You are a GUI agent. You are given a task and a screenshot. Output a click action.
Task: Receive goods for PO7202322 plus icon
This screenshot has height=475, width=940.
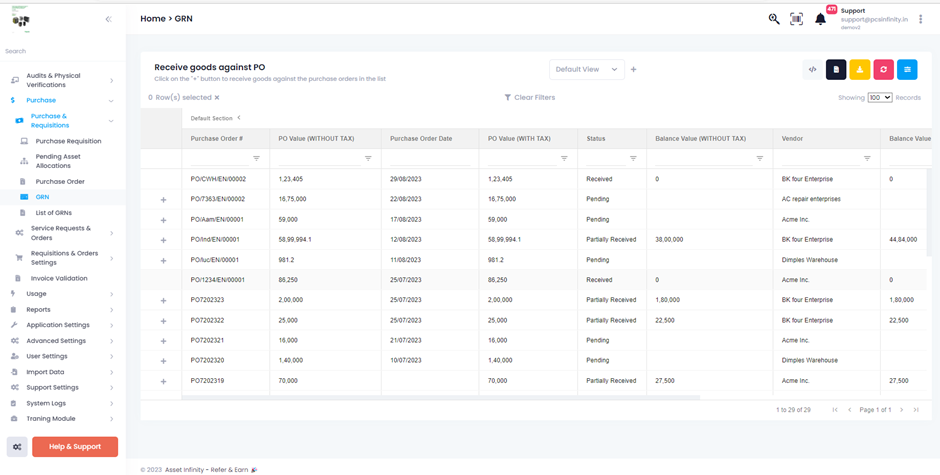point(164,321)
